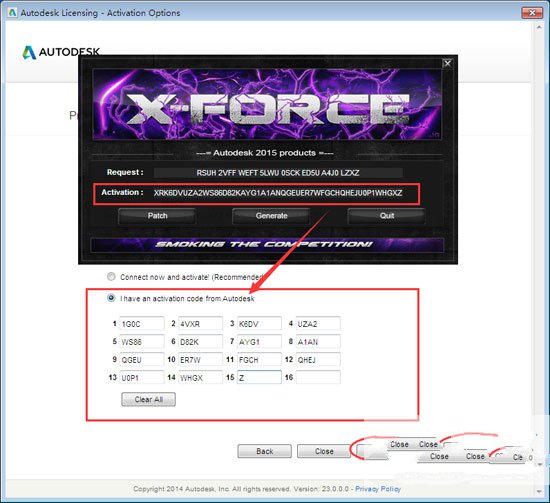This screenshot has height=503, width=550.
Task: Click the Quit button in X-Force
Action: 387,216
